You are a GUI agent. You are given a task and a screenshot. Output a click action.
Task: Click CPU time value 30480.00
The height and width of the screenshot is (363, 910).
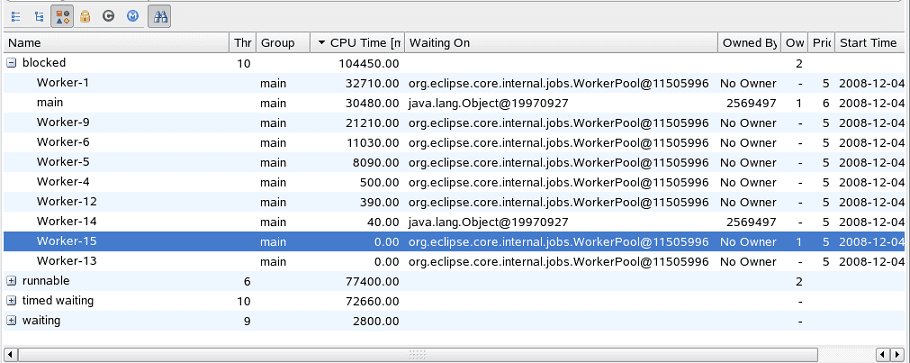tap(371, 103)
